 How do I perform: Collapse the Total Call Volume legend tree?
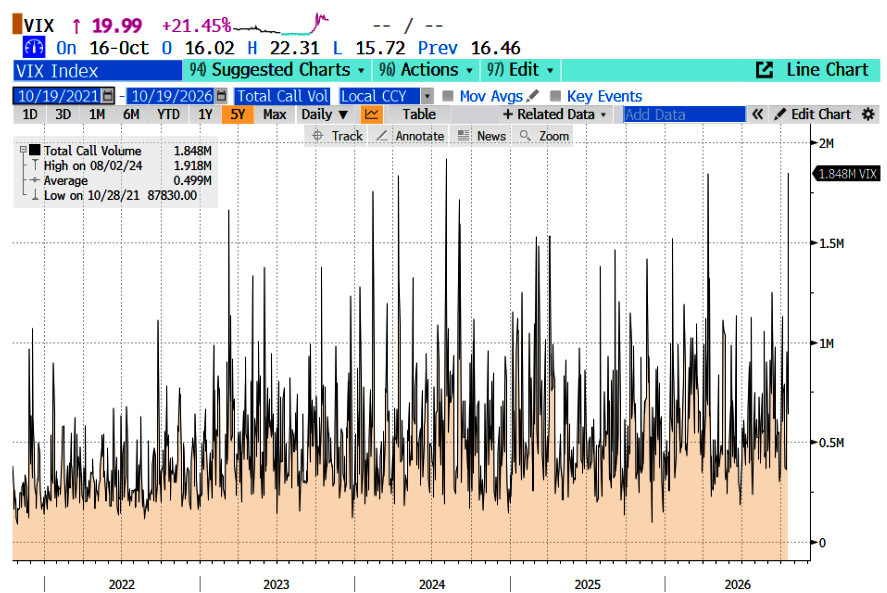pyautogui.click(x=23, y=150)
